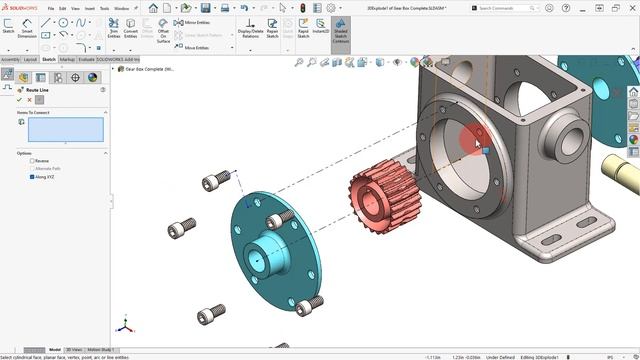This screenshot has width=640, height=360.
Task: Choose the Circle sketch tool
Action: point(63,23)
